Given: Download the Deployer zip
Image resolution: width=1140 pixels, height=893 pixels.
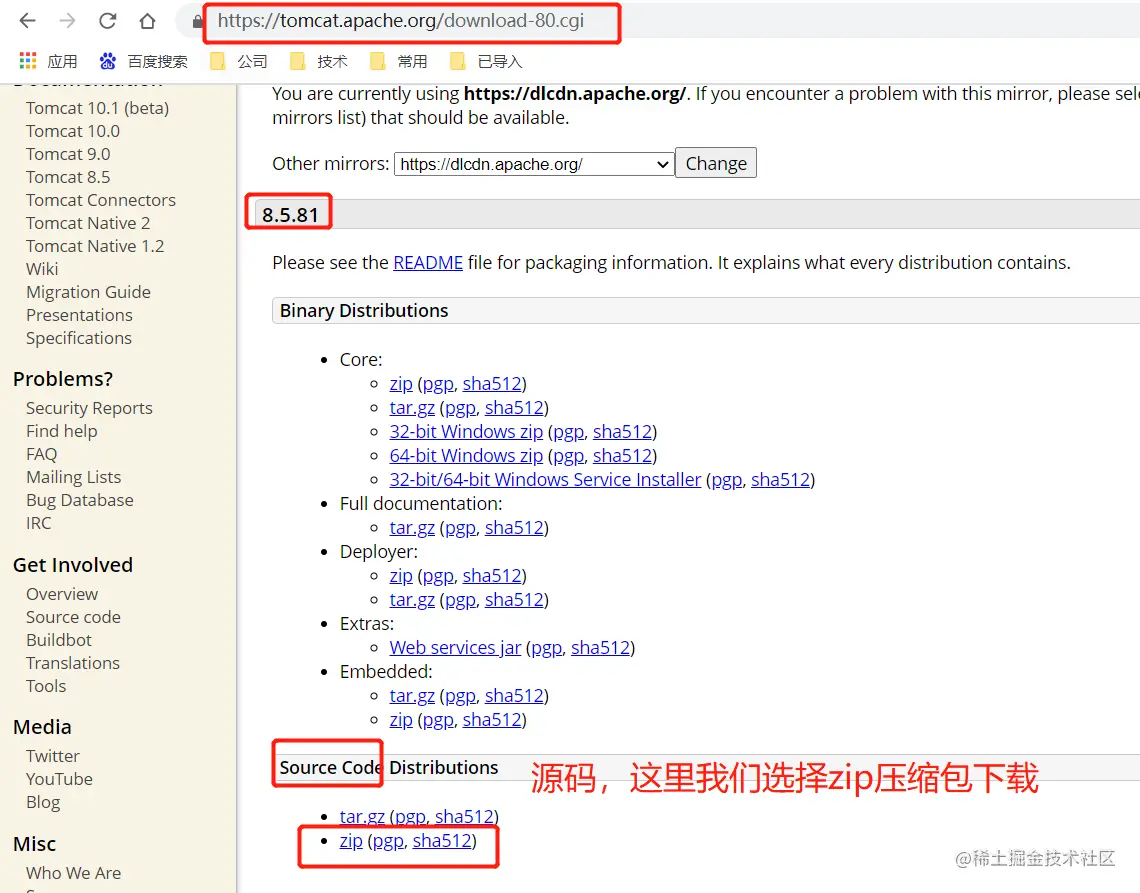Looking at the screenshot, I should [401, 576].
